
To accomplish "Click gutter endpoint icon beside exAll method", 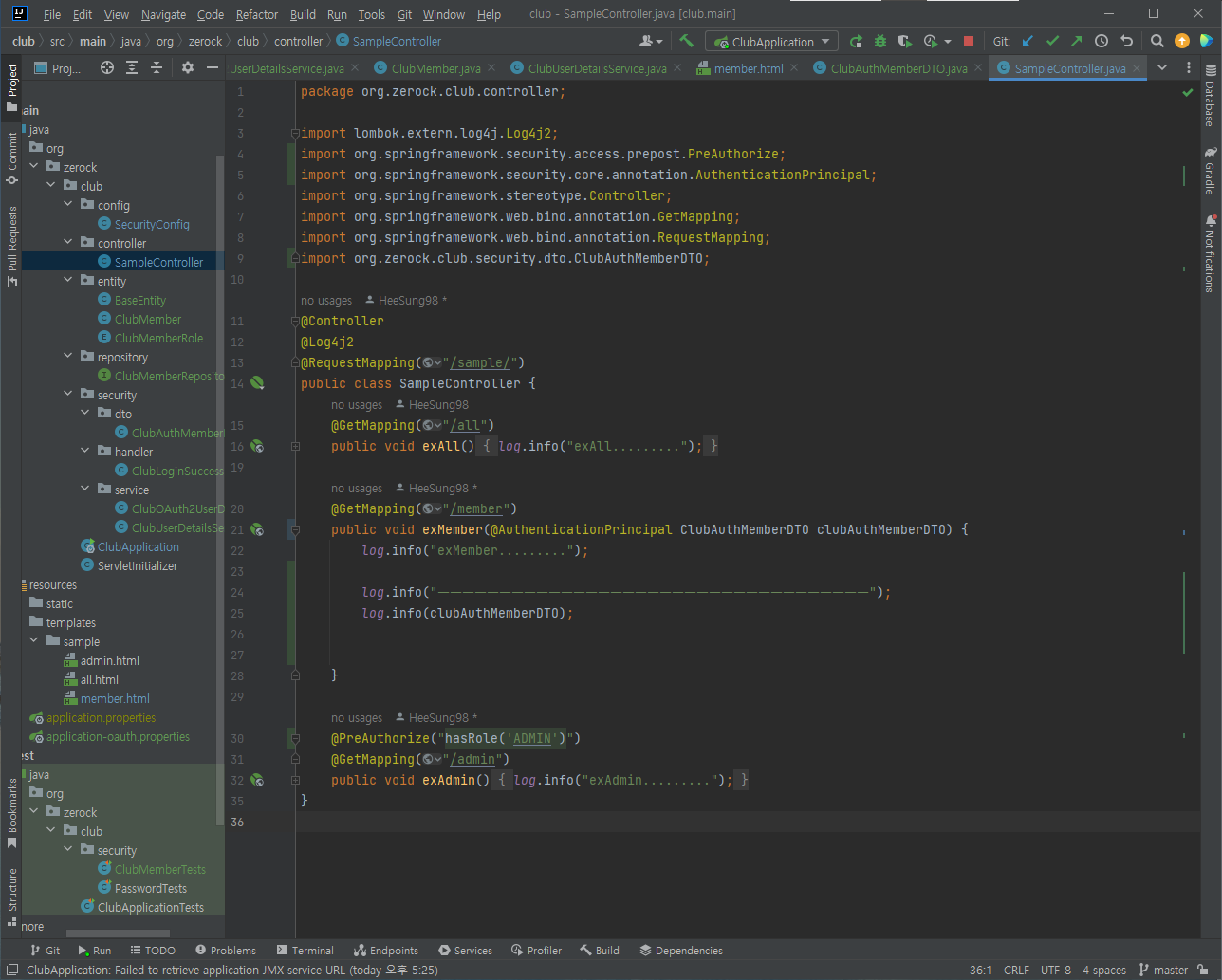I will click(x=257, y=446).
